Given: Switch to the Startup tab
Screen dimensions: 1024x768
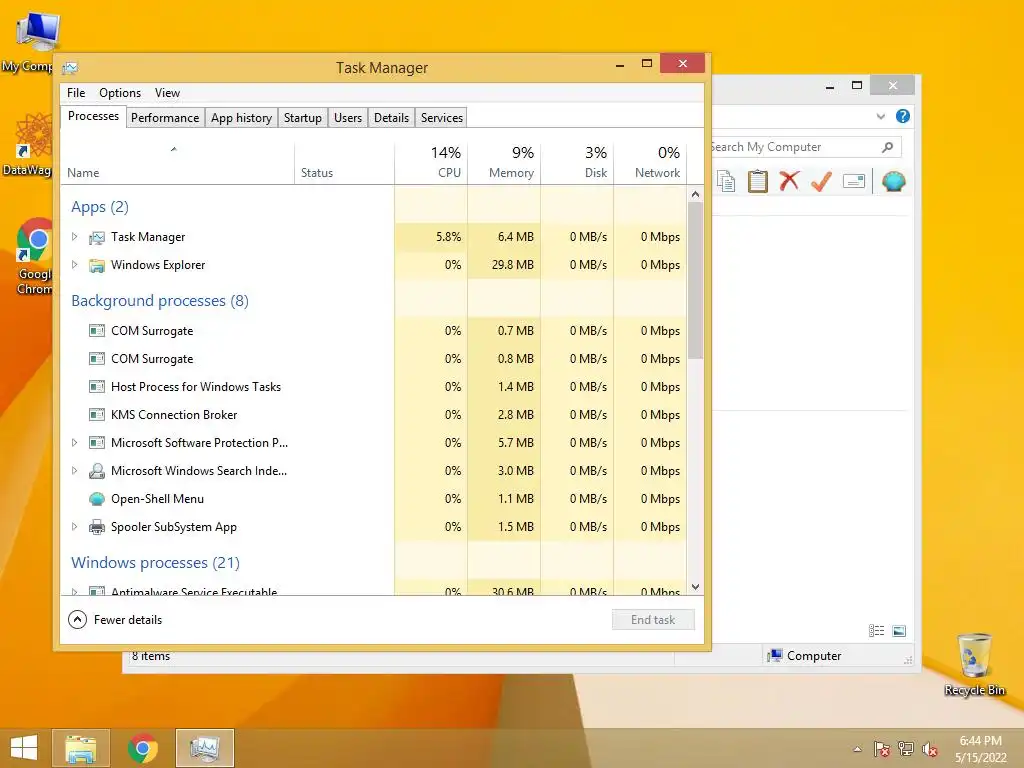Looking at the screenshot, I should 302,118.
